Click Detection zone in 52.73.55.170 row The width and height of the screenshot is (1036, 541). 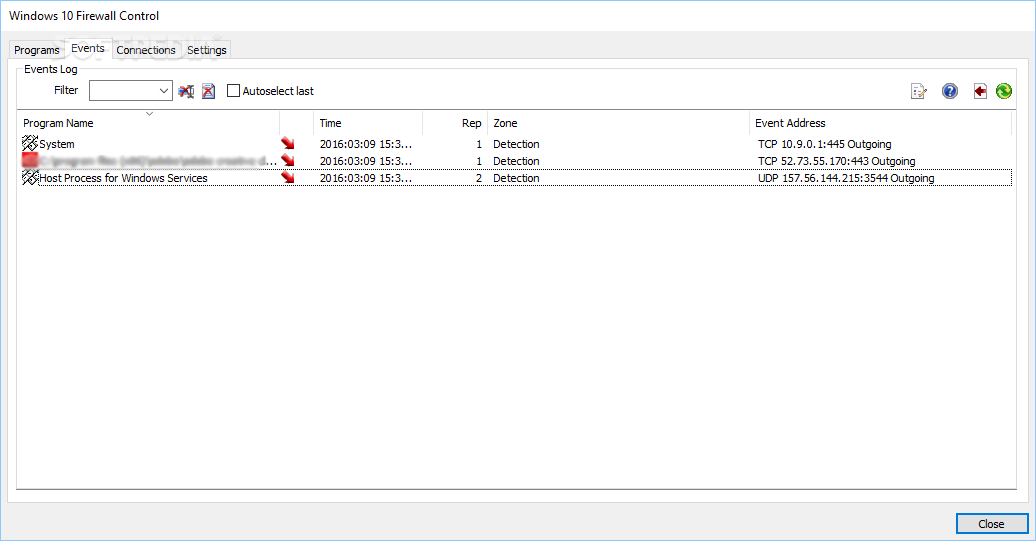(516, 161)
